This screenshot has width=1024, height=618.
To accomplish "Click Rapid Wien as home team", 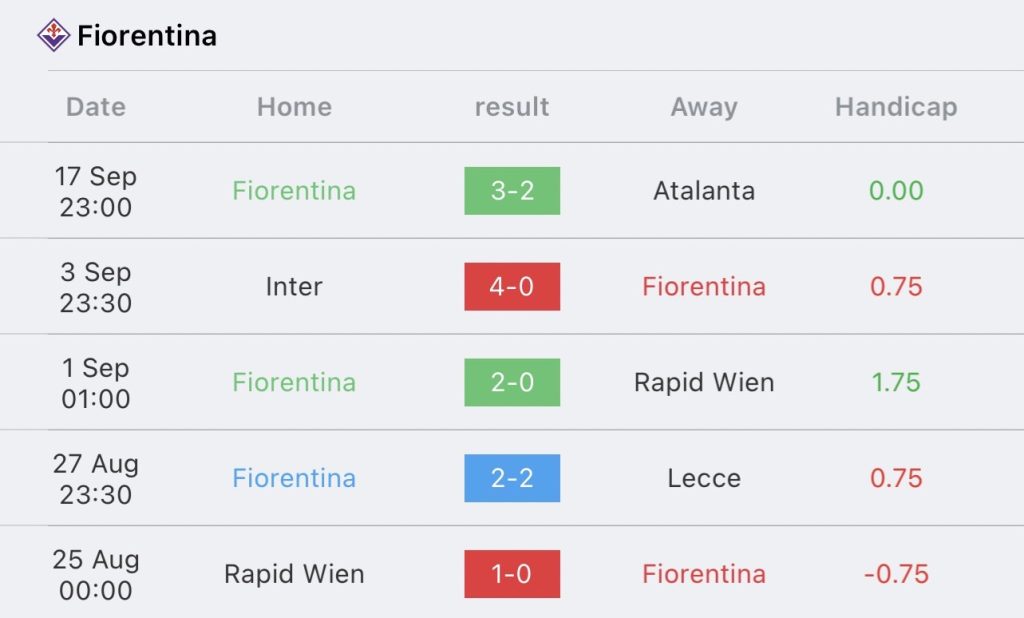I will click(294, 575).
